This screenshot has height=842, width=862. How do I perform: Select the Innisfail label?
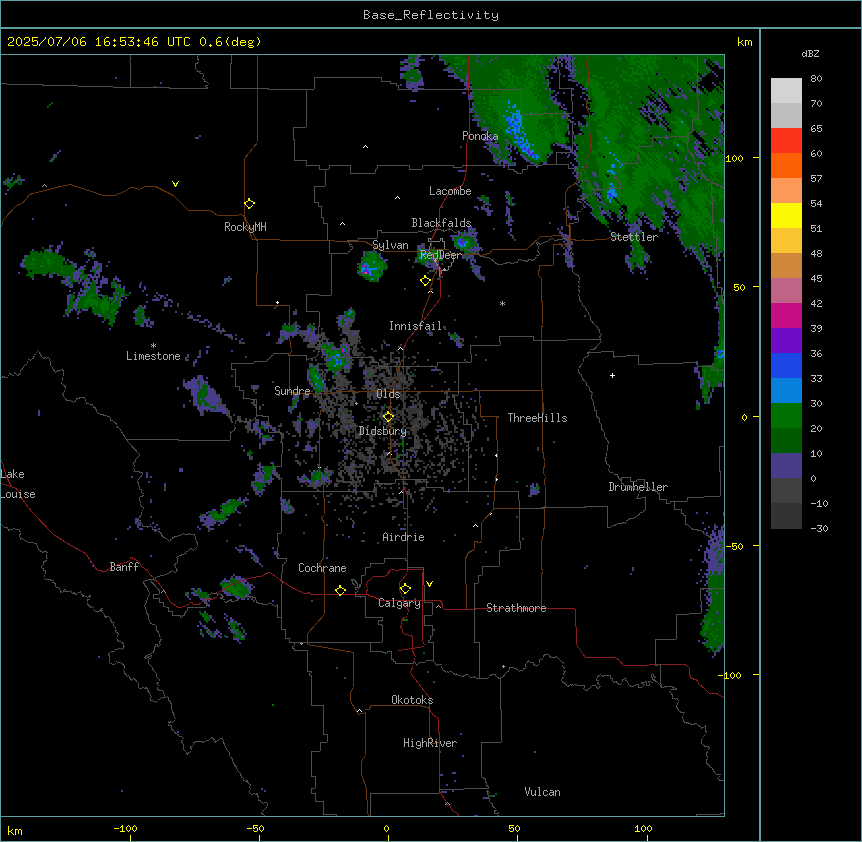click(x=415, y=326)
